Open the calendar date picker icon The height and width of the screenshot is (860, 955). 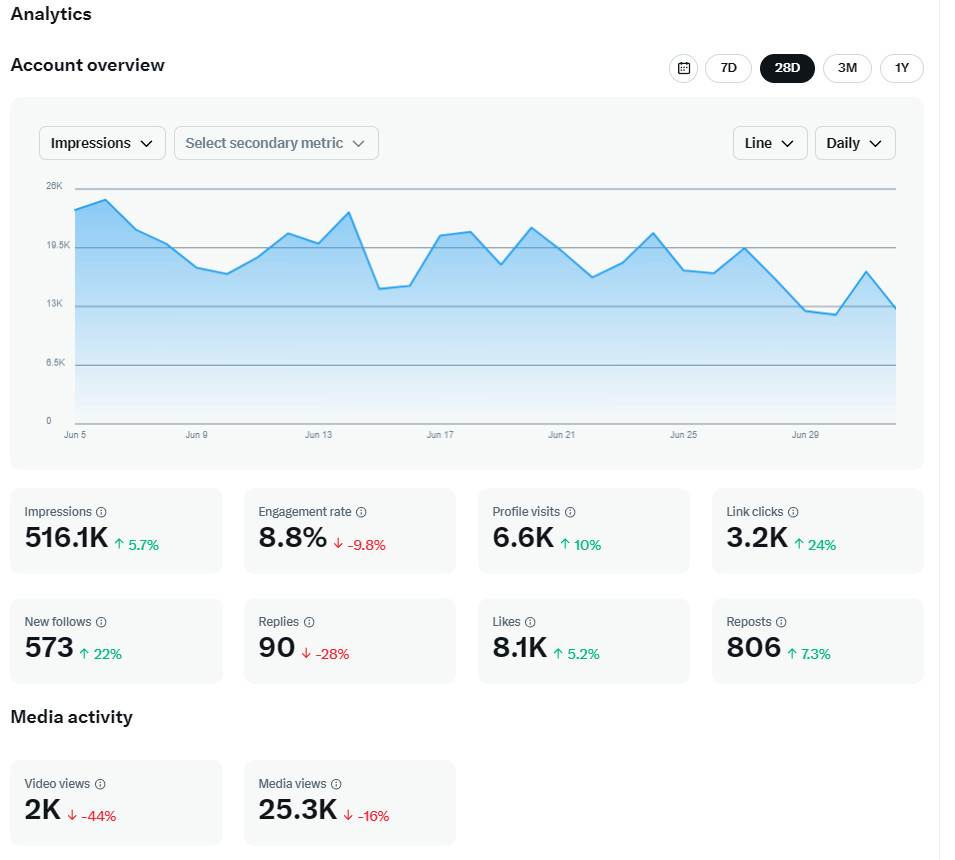tap(684, 68)
